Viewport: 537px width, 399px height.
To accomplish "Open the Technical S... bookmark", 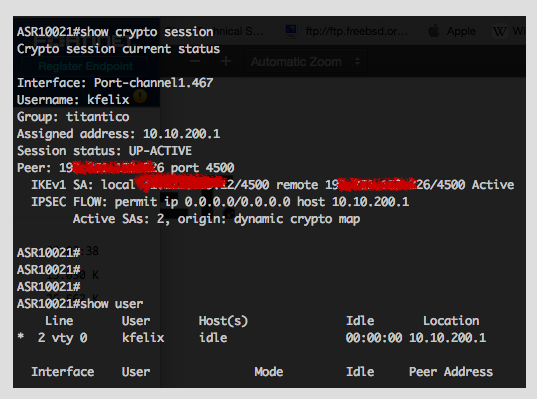I will pos(239,32).
